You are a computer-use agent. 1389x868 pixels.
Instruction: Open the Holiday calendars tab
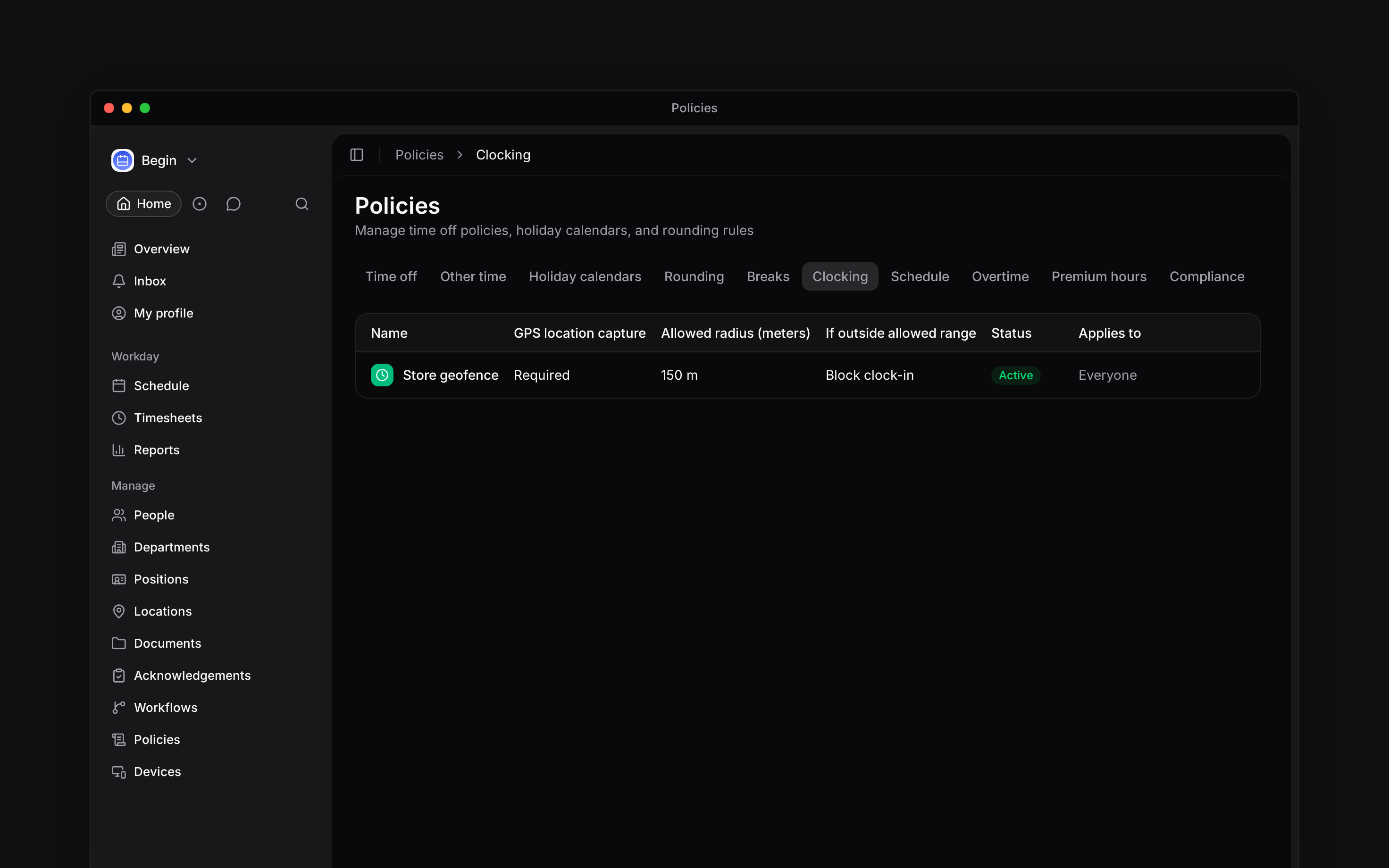[585, 277]
